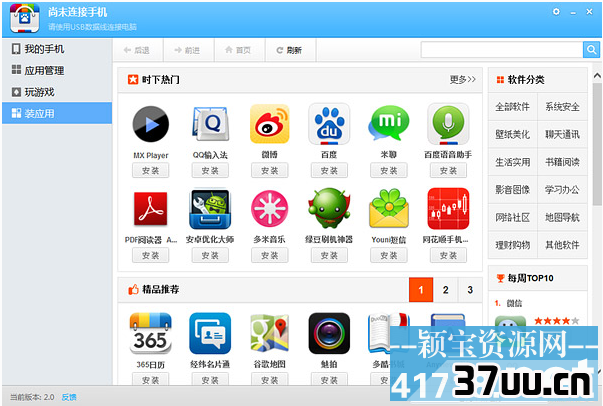Screen dimensions: 603x406
Task: Click the MX Player app icon
Action: [150, 124]
